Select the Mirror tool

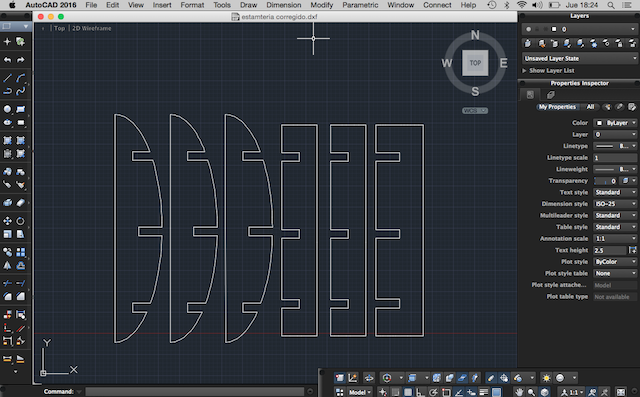point(7,266)
